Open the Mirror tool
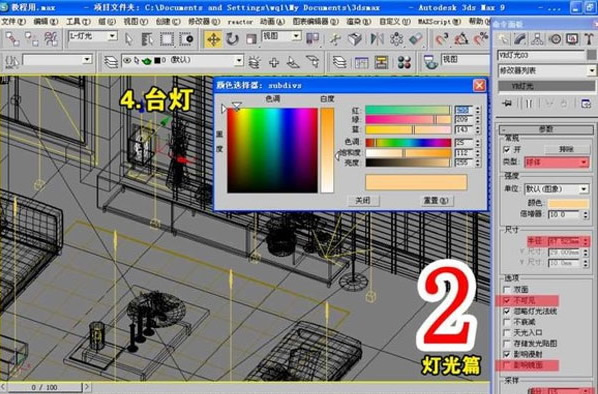598x394 pixels. tap(377, 39)
